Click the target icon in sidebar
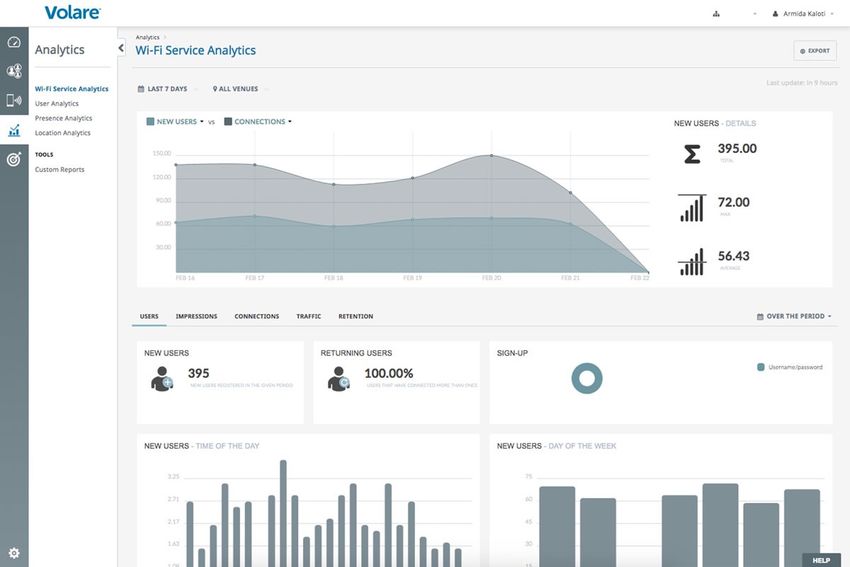850x567 pixels. (14, 159)
